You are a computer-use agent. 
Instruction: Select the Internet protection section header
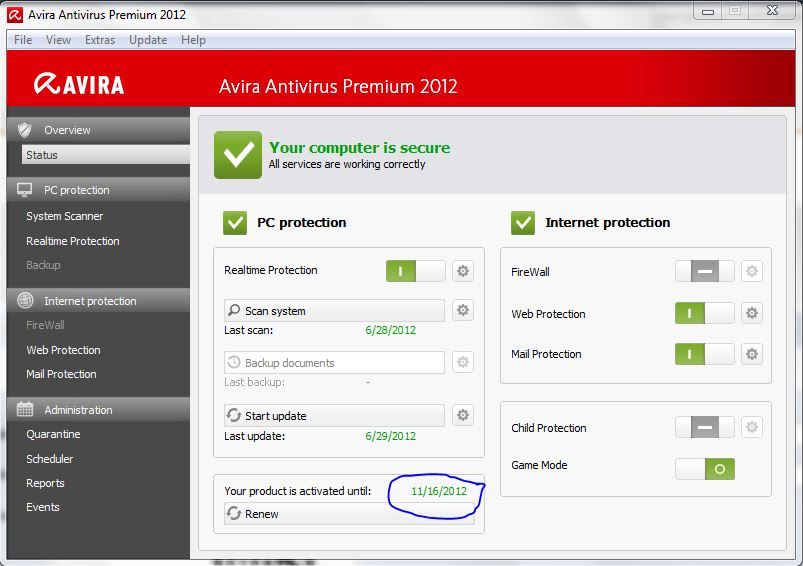pos(98,301)
